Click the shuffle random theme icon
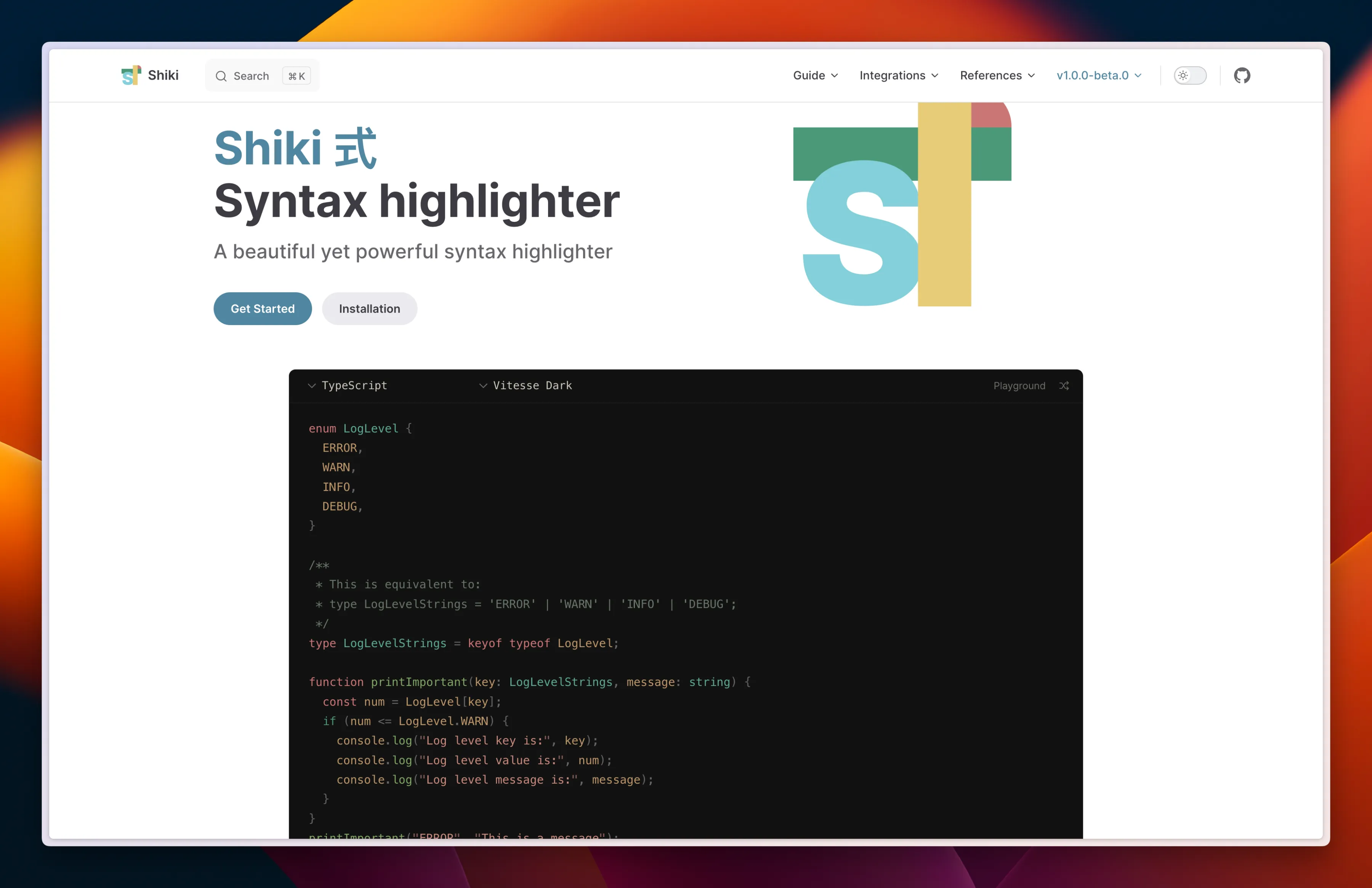This screenshot has width=1372, height=888. 1064,386
